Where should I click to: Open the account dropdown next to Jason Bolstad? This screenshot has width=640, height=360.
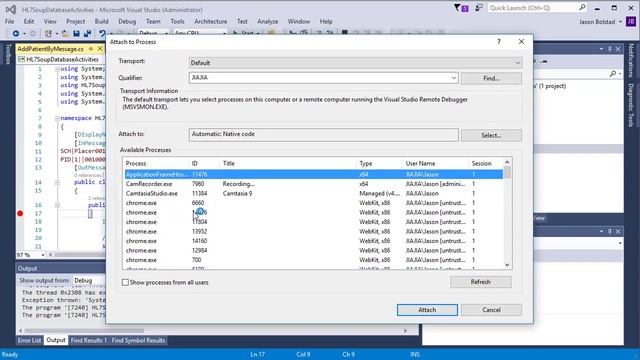coord(620,22)
